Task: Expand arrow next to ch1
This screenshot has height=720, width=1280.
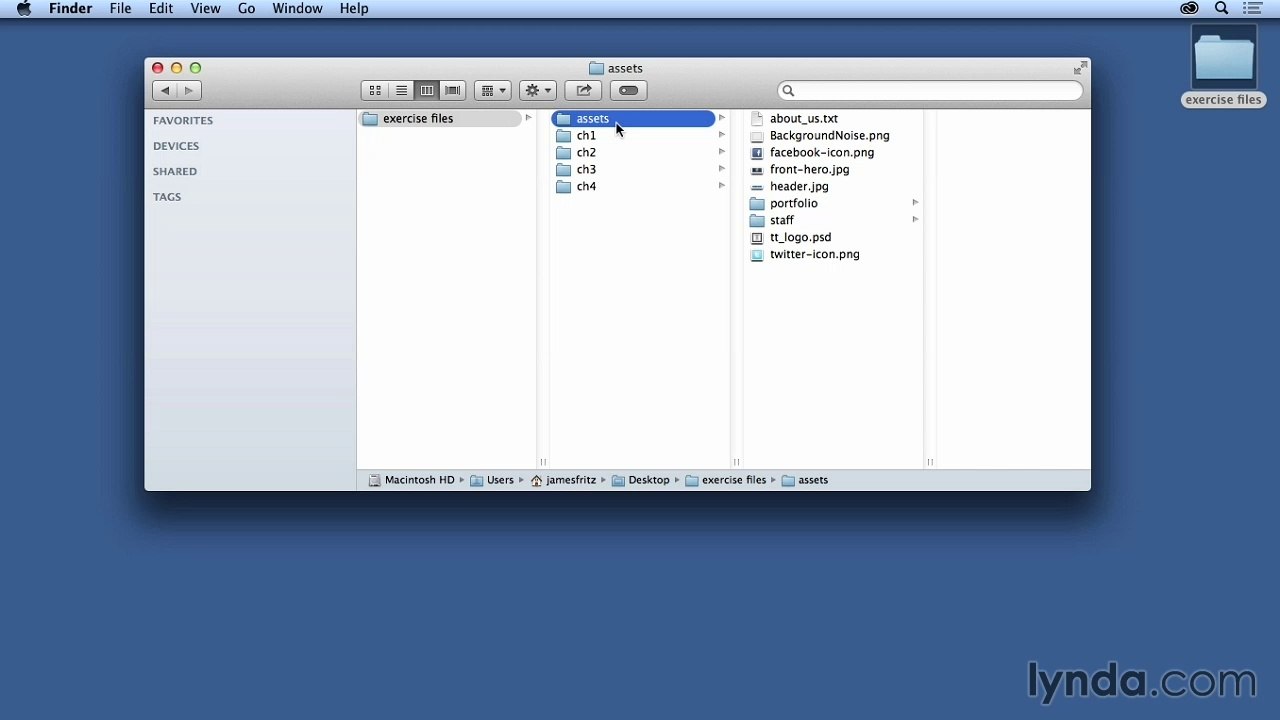Action: click(x=721, y=135)
